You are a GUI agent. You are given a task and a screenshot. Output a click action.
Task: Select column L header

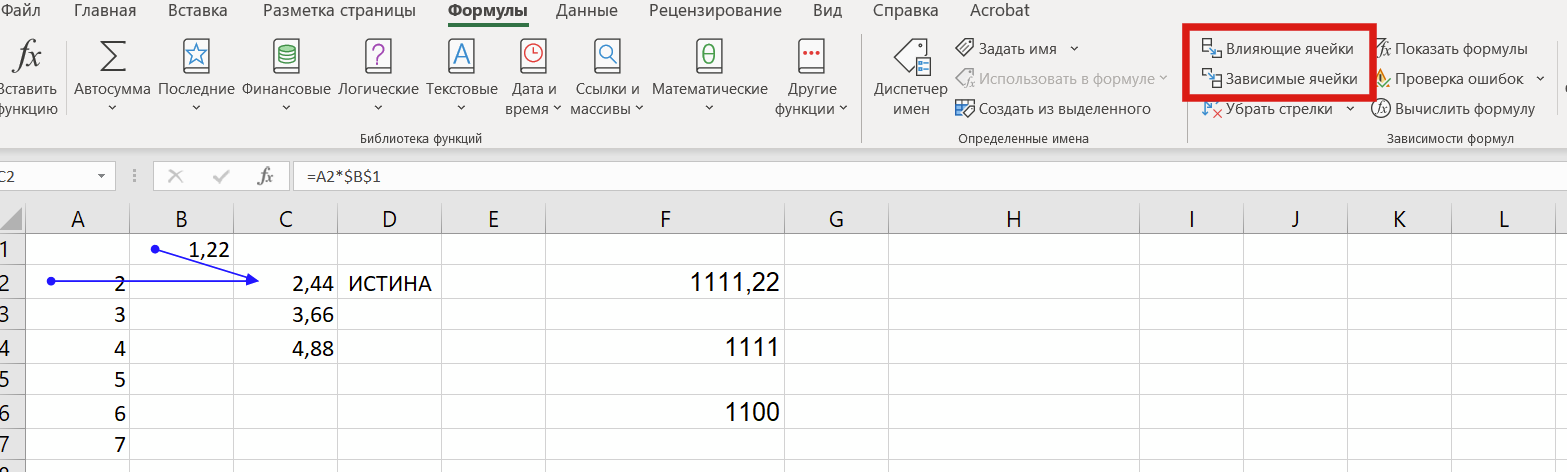coord(1504,219)
